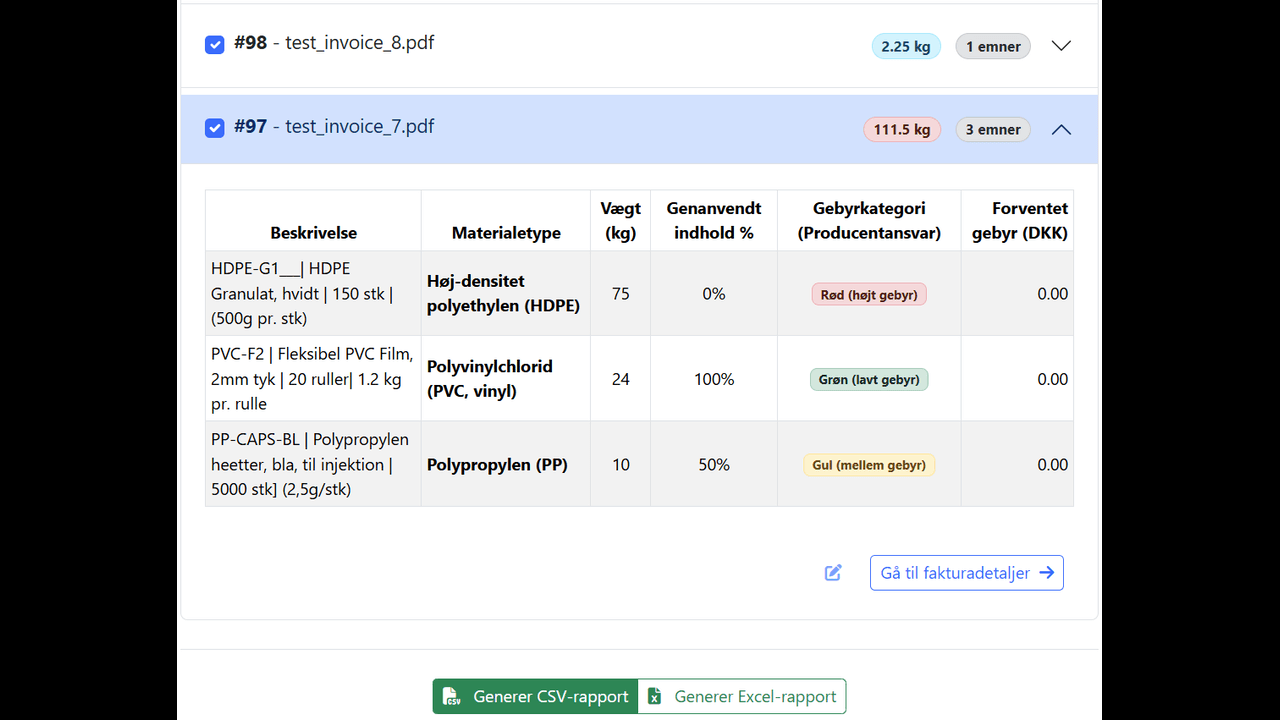Click the Grøn (lavt gebyr) badge
1280x720 pixels.
tap(869, 379)
